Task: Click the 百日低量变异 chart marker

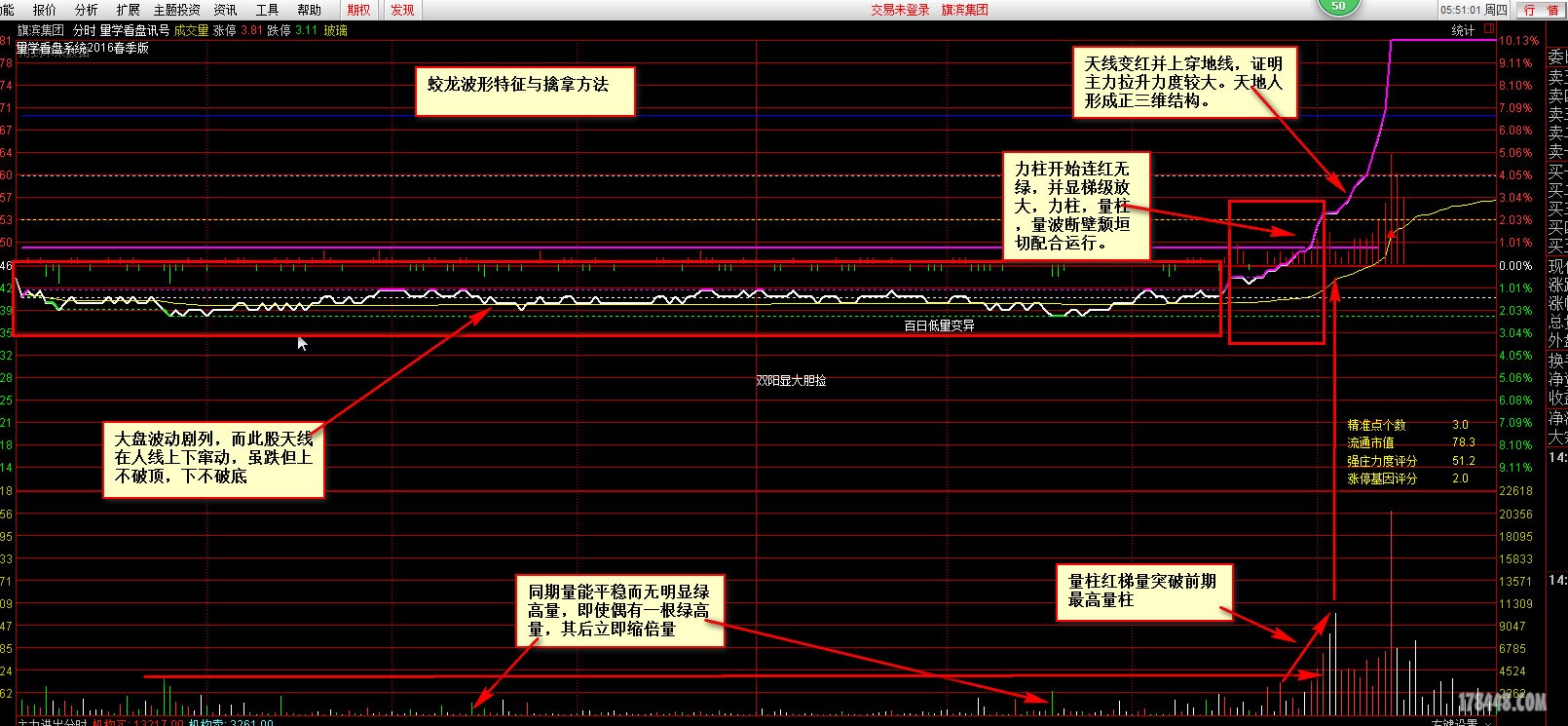Action: [x=939, y=325]
